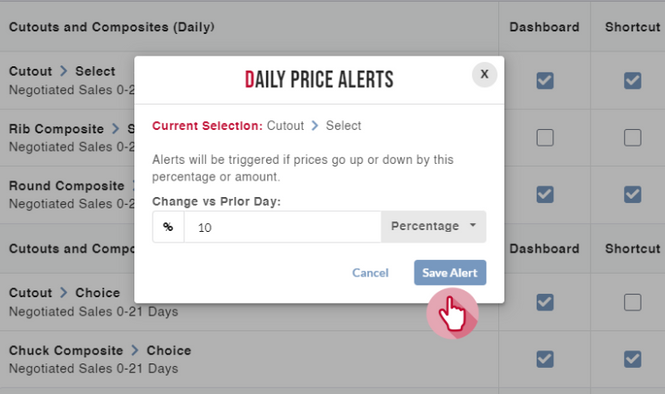Select the Cutout Choice row label

pyautogui.click(x=64, y=293)
